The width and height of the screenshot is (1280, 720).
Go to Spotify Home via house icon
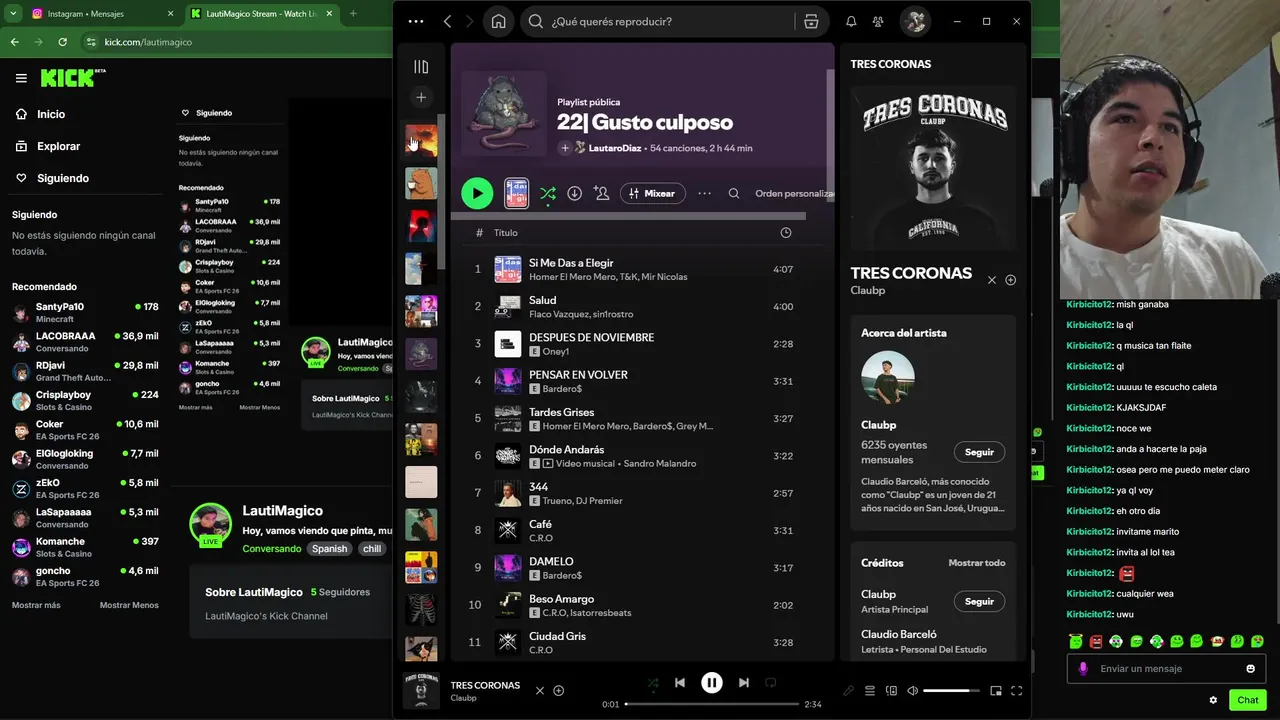tap(499, 21)
